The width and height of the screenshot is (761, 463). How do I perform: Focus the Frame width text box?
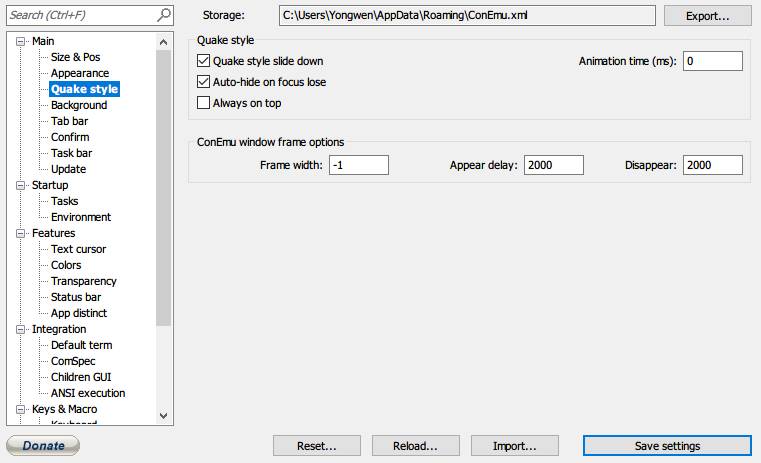tap(357, 165)
